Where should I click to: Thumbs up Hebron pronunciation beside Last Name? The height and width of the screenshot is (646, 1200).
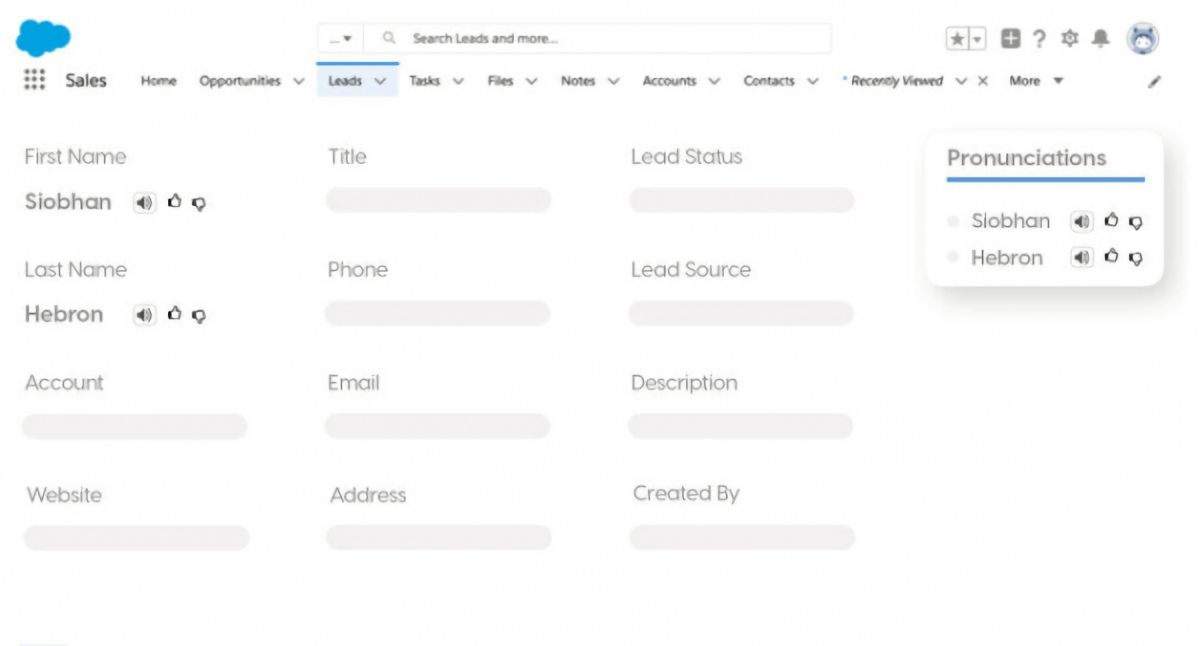click(x=175, y=314)
